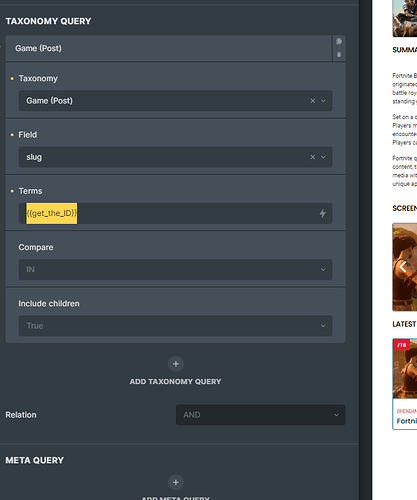
Task: Clear the Taxonomy Game (Post) selection
Action: coord(313,101)
